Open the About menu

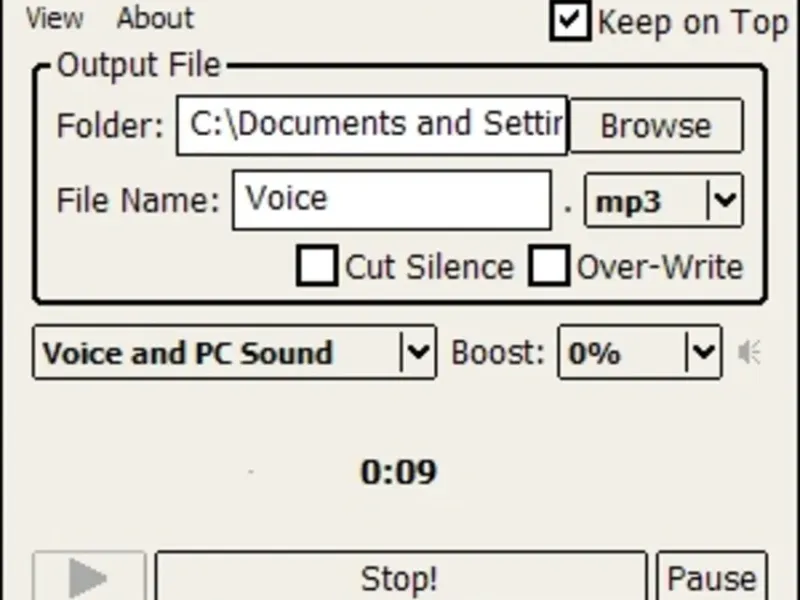coord(155,18)
